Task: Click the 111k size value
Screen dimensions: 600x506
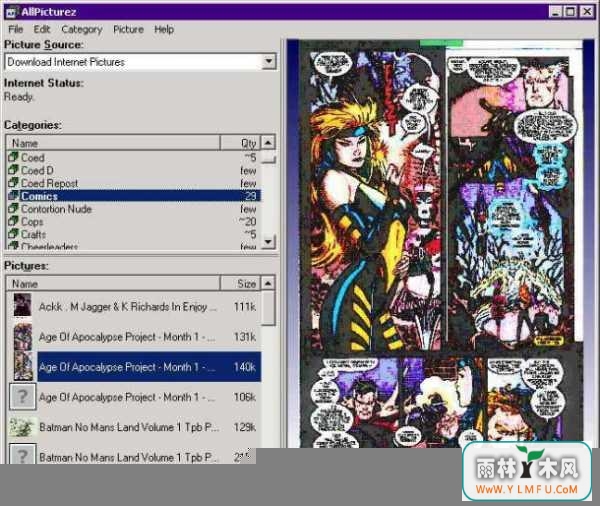Action: (x=245, y=307)
